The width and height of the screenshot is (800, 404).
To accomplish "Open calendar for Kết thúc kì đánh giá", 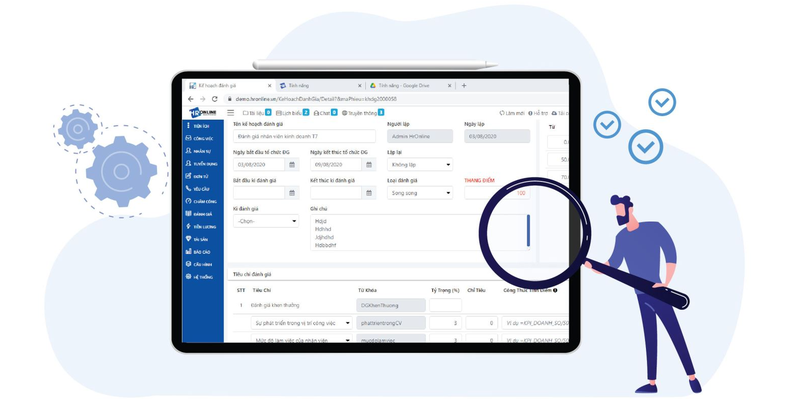I will (368, 193).
